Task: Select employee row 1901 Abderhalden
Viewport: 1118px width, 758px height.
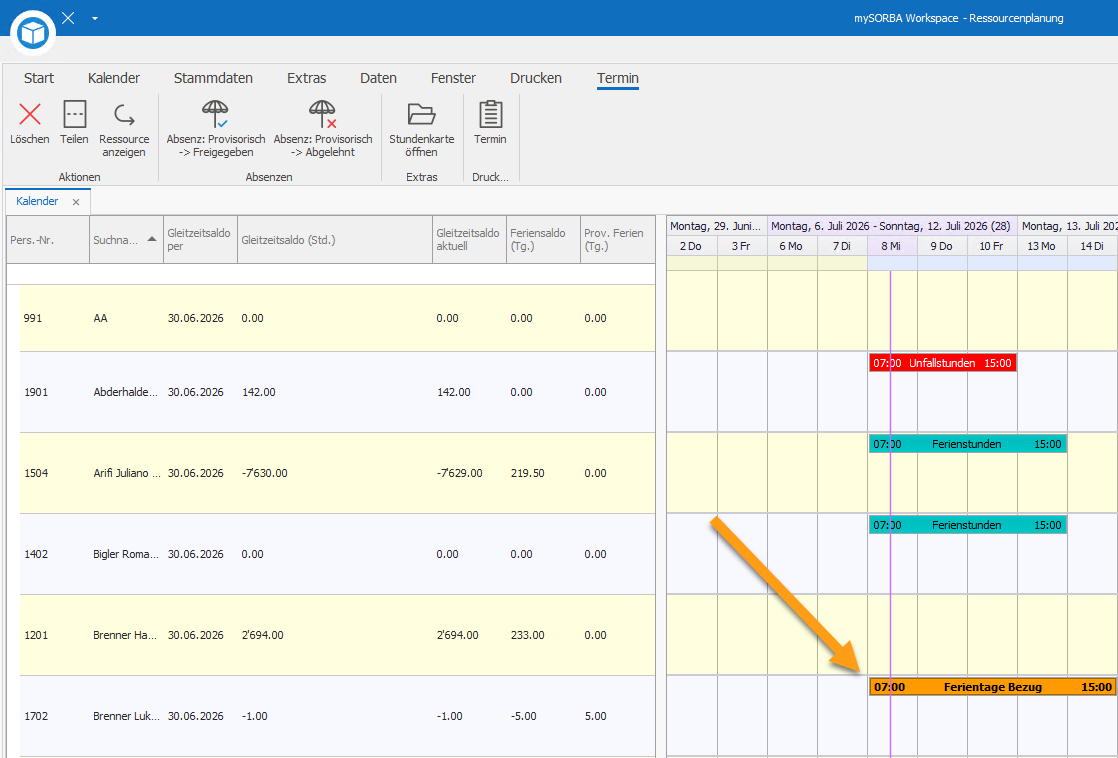Action: [x=337, y=392]
